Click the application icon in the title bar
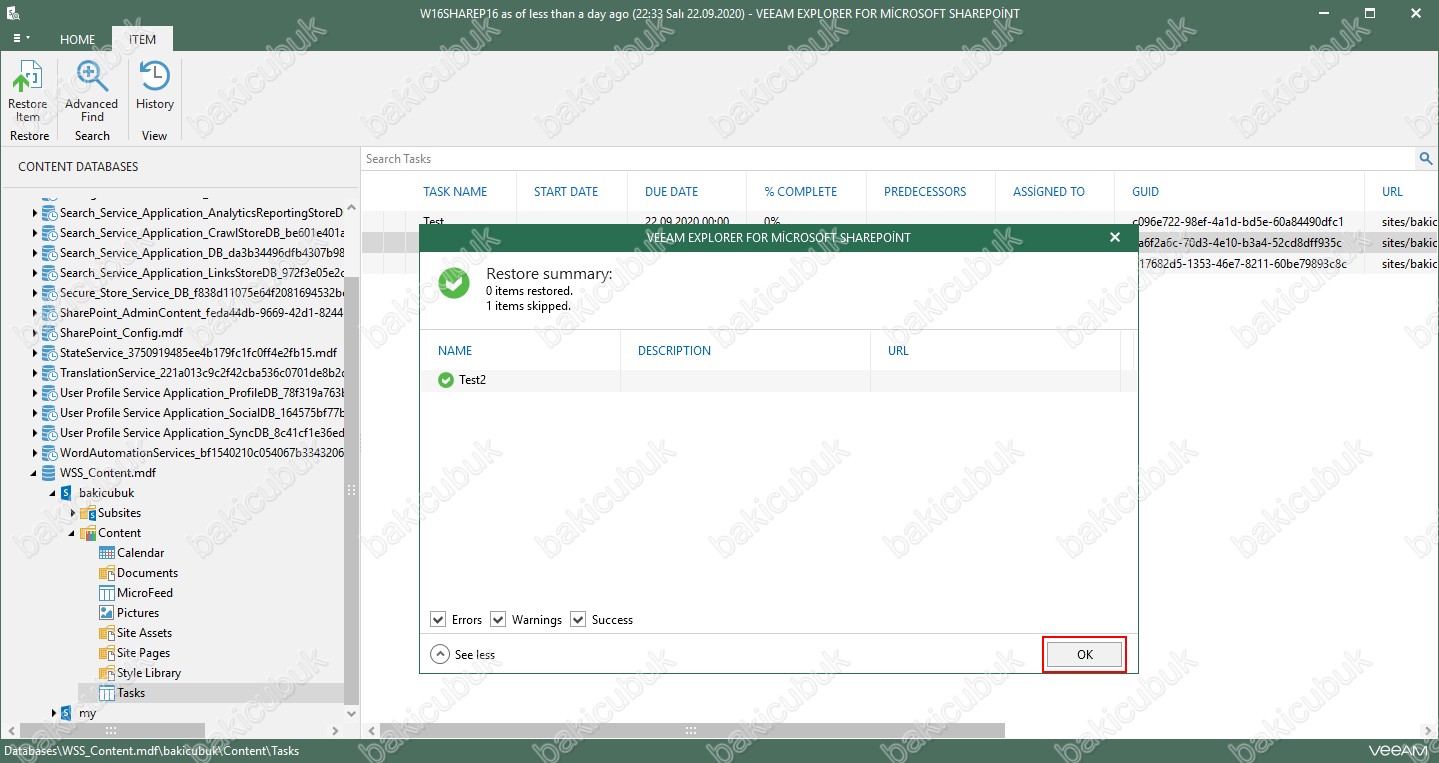 point(12,13)
